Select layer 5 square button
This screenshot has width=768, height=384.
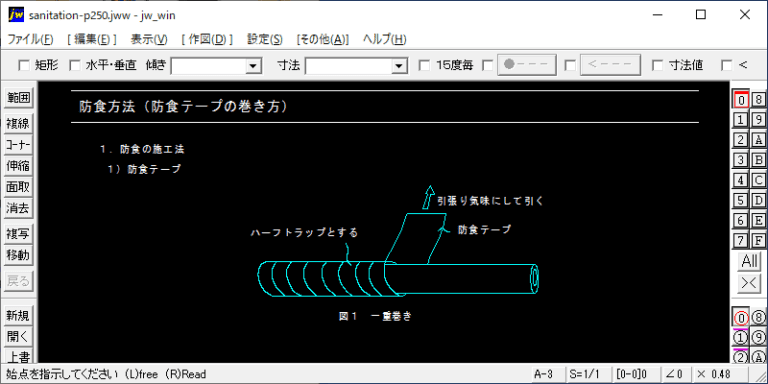coord(741,200)
